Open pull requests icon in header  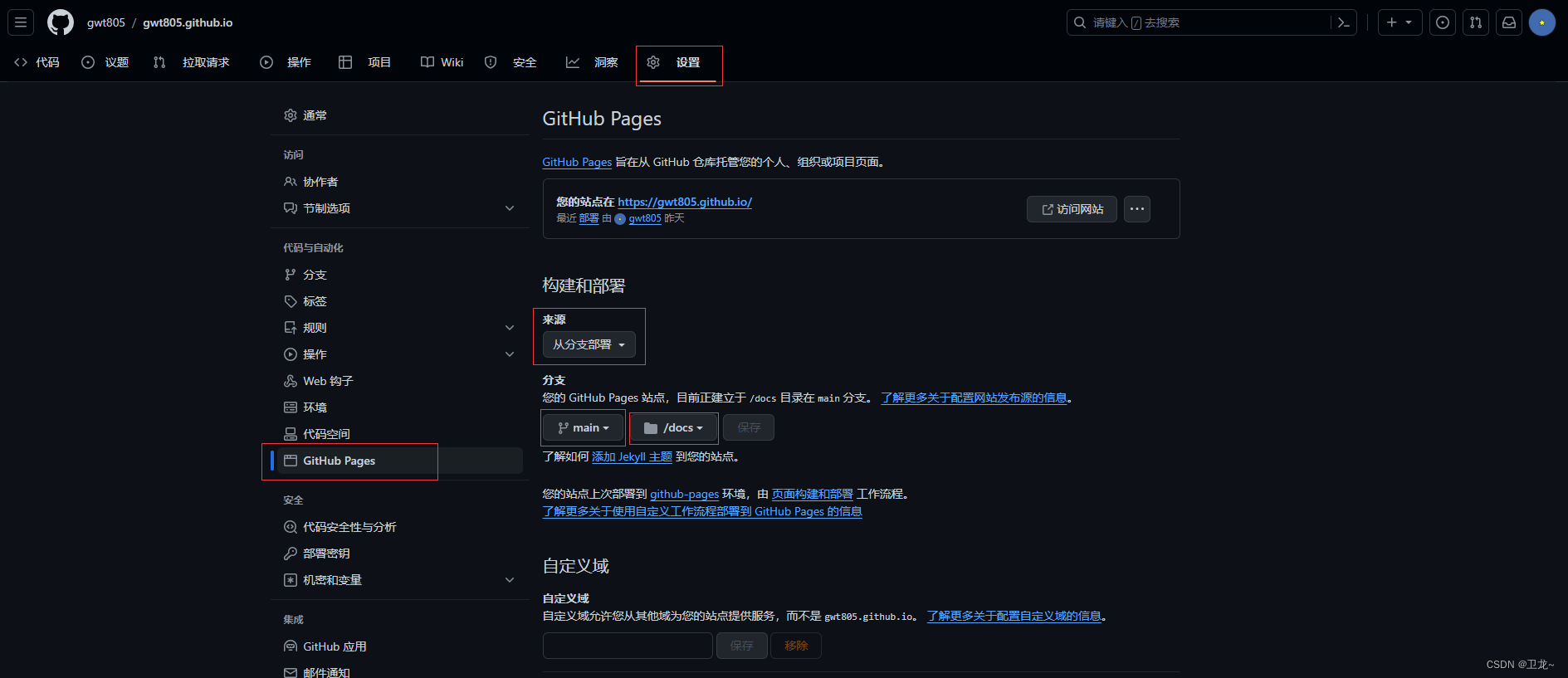tap(1476, 22)
